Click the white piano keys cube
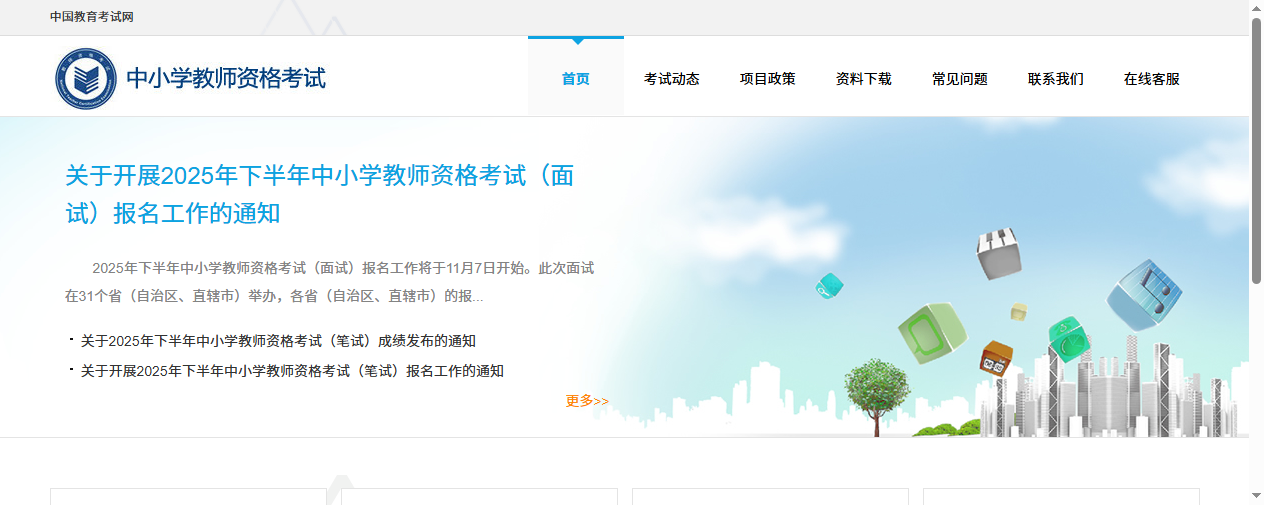Image resolution: width=1264 pixels, height=505 pixels. [x=998, y=253]
